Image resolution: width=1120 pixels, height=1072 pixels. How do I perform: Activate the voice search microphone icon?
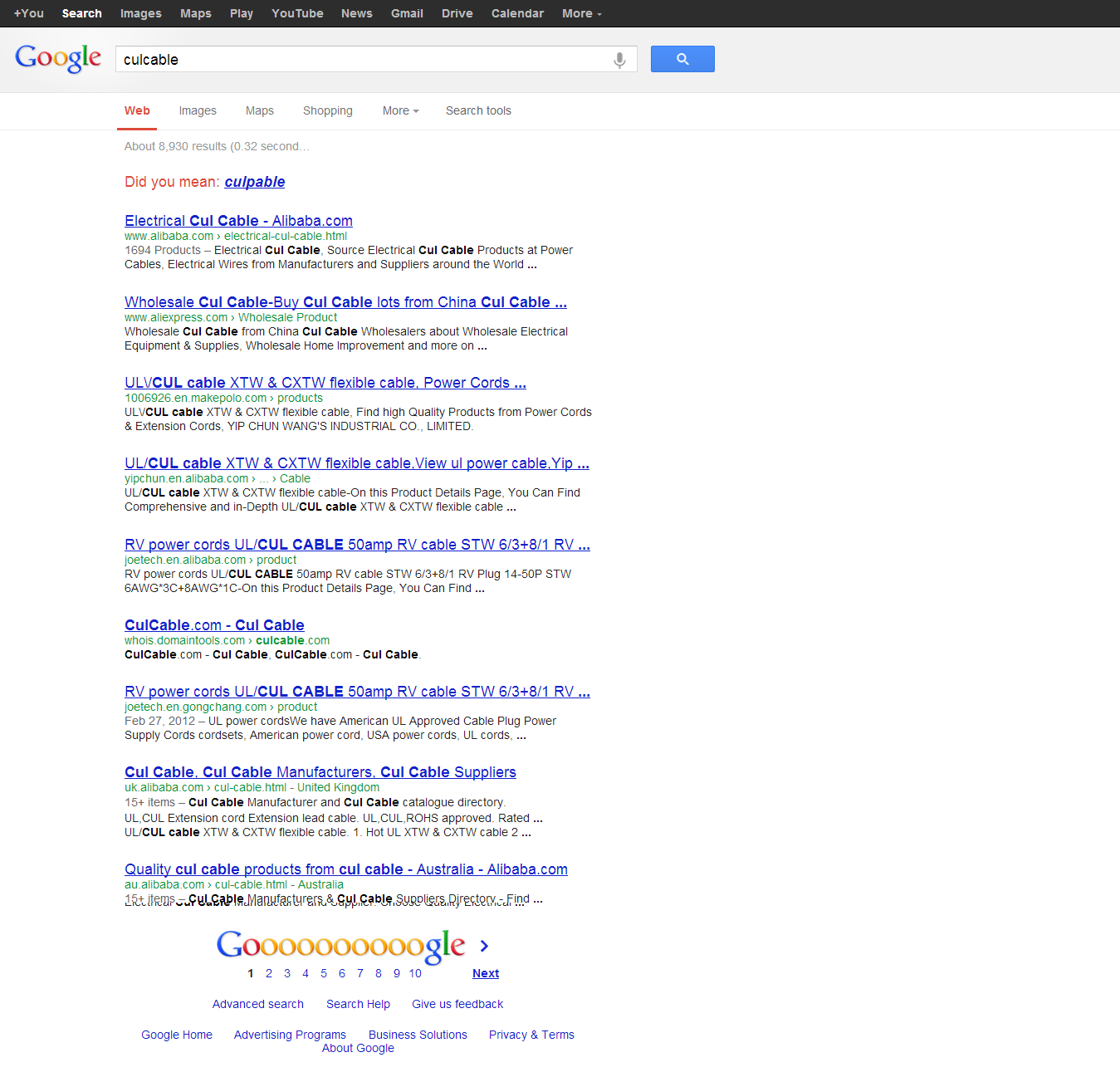pyautogui.click(x=619, y=60)
